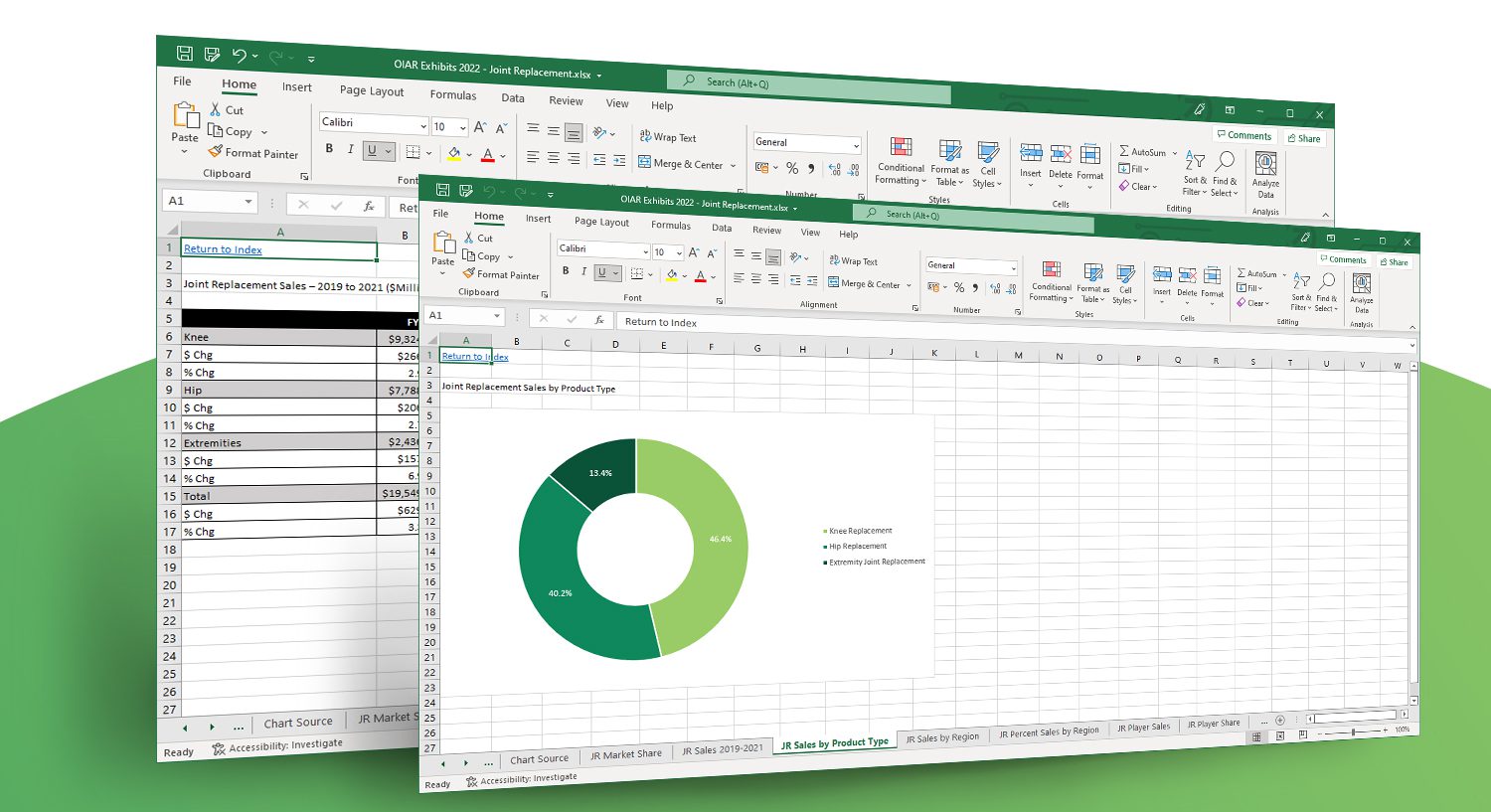Image resolution: width=1491 pixels, height=812 pixels.
Task: Click Comments button in front window
Action: (x=1342, y=259)
